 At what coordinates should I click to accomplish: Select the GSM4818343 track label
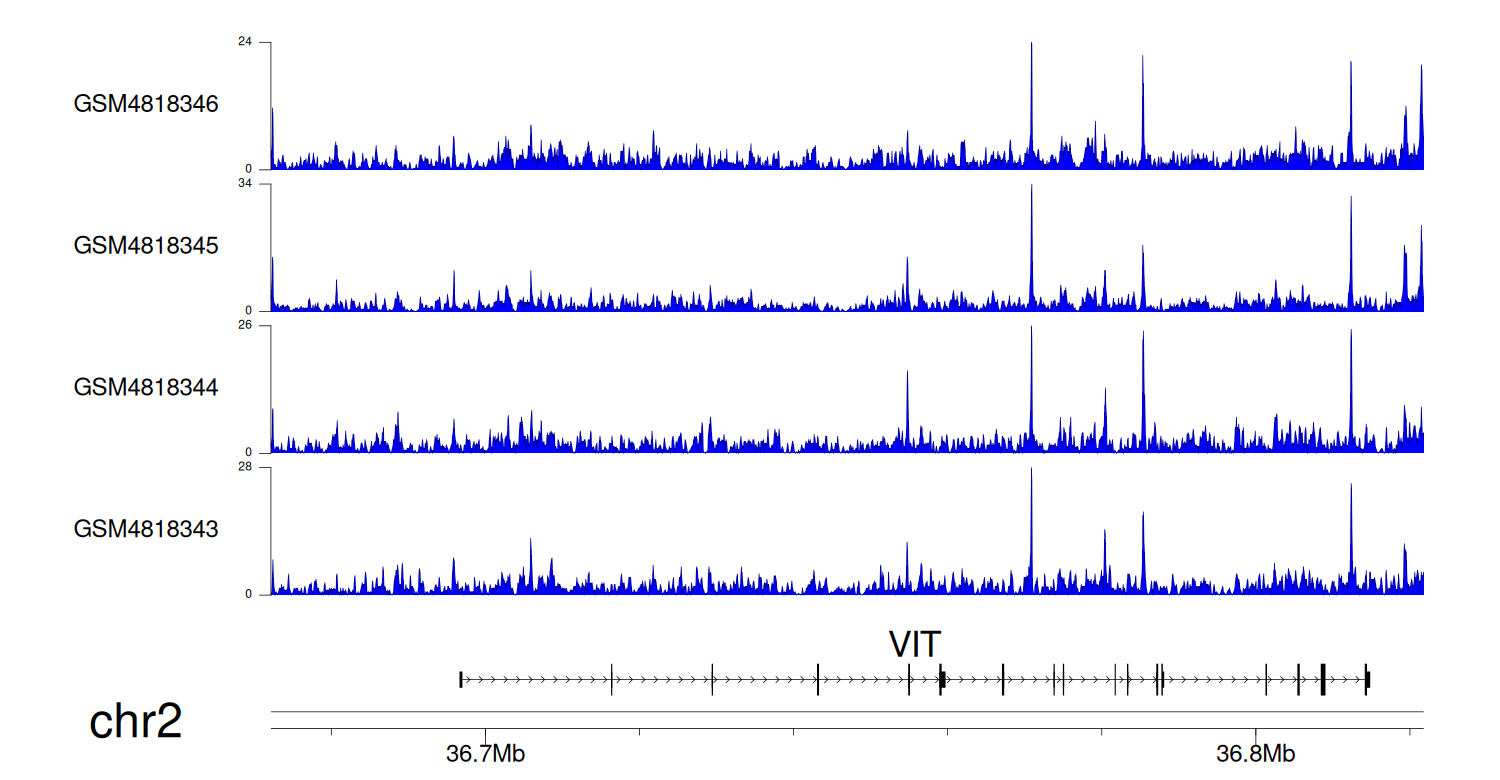(146, 529)
